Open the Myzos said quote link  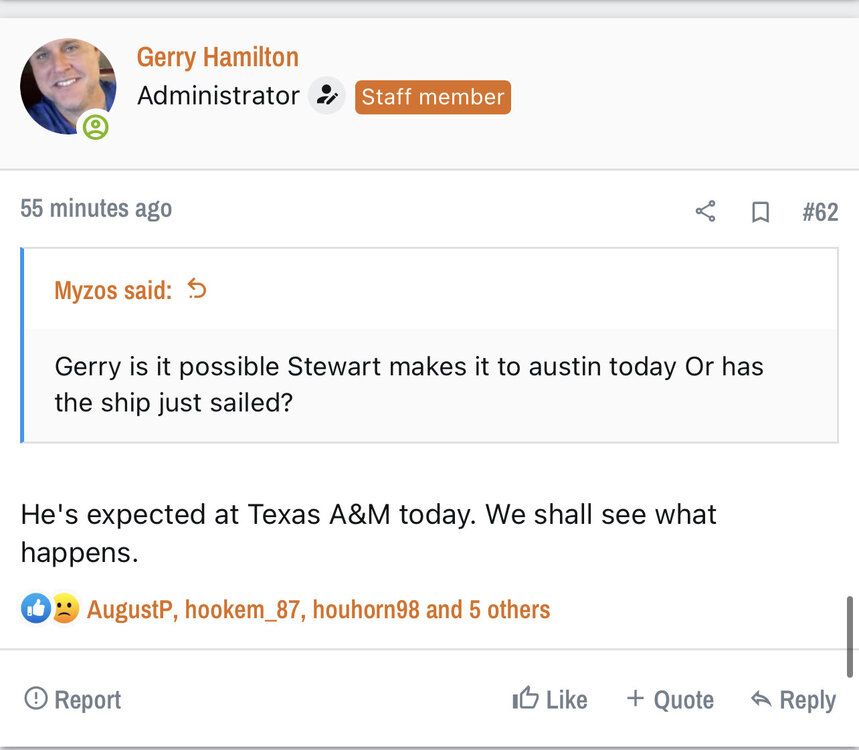[x=113, y=291]
